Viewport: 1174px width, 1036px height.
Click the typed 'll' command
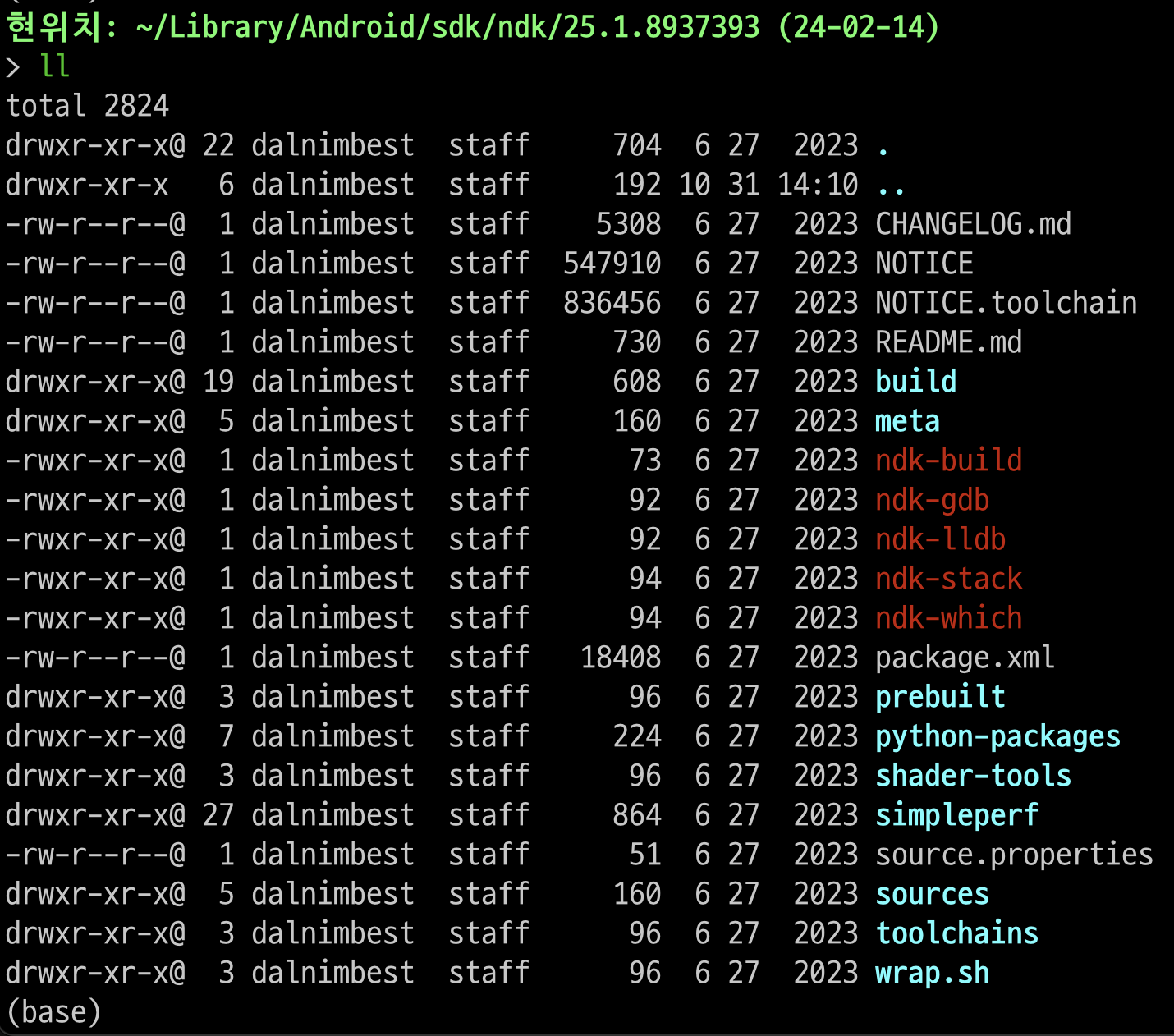(54, 66)
